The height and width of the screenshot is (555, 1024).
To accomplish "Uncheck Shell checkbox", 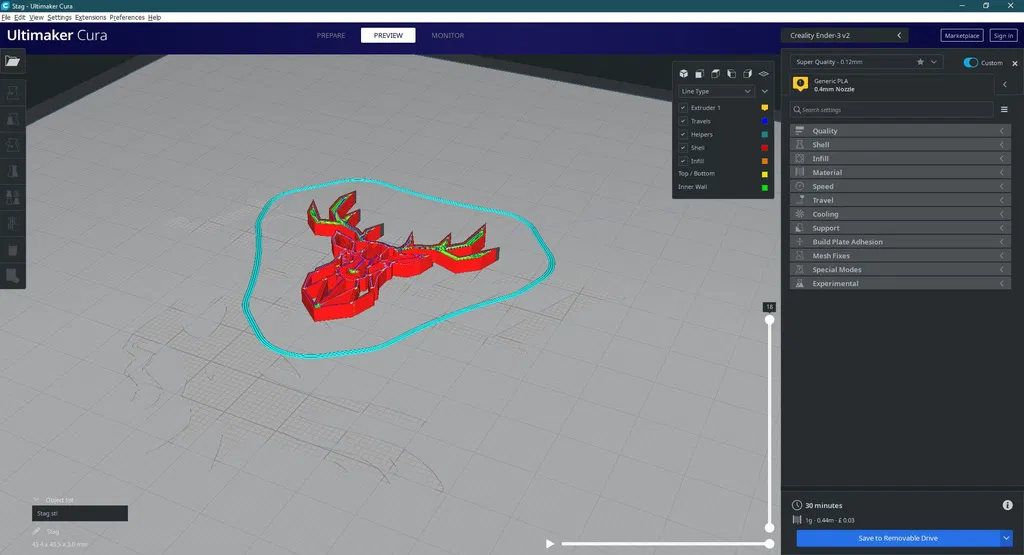I will click(683, 148).
